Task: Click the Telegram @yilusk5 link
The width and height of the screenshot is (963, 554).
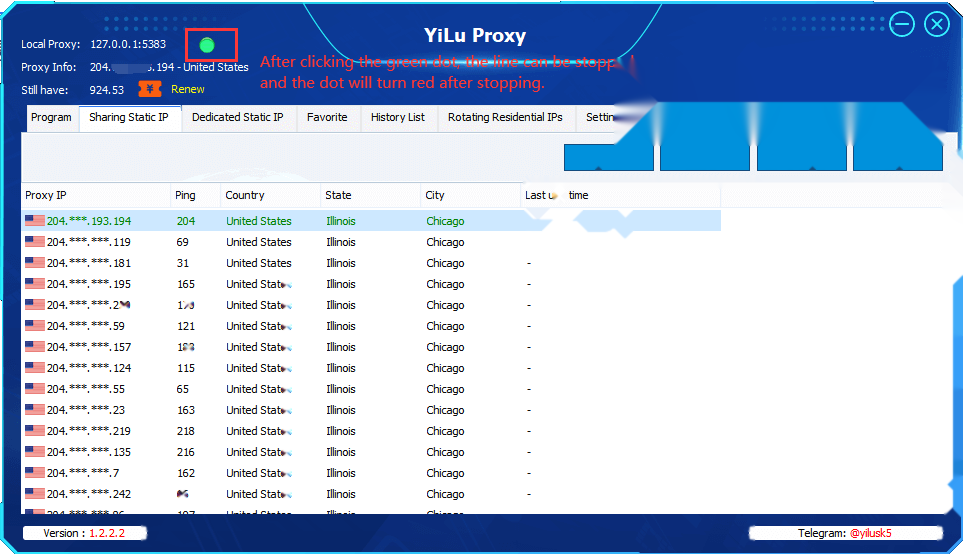Action: click(870, 533)
